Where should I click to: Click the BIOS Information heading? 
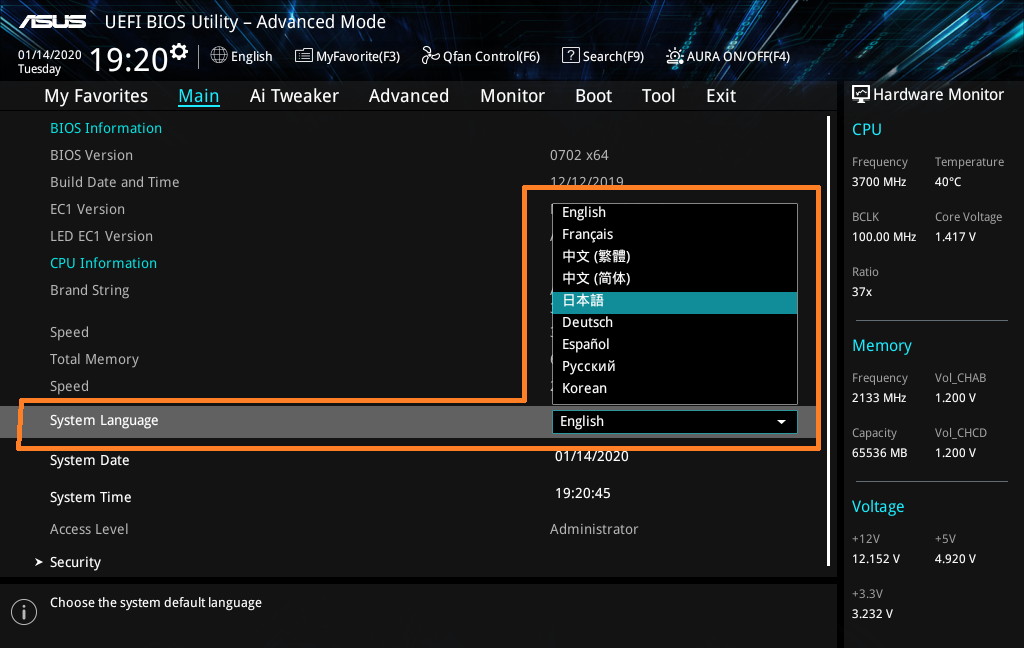point(106,128)
